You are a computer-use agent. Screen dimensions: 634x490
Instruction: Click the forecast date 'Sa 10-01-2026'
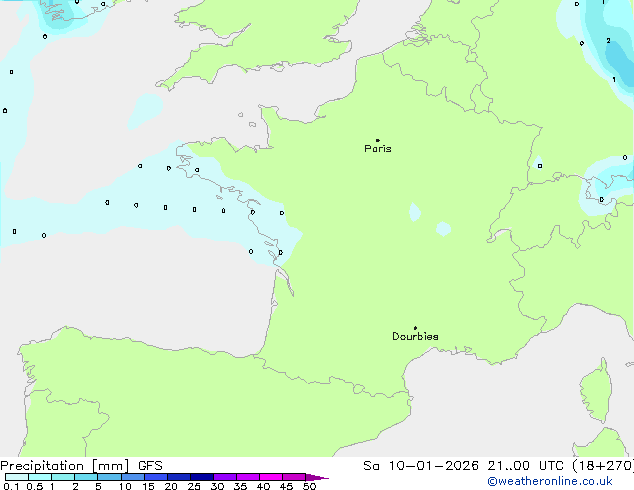click(421, 466)
